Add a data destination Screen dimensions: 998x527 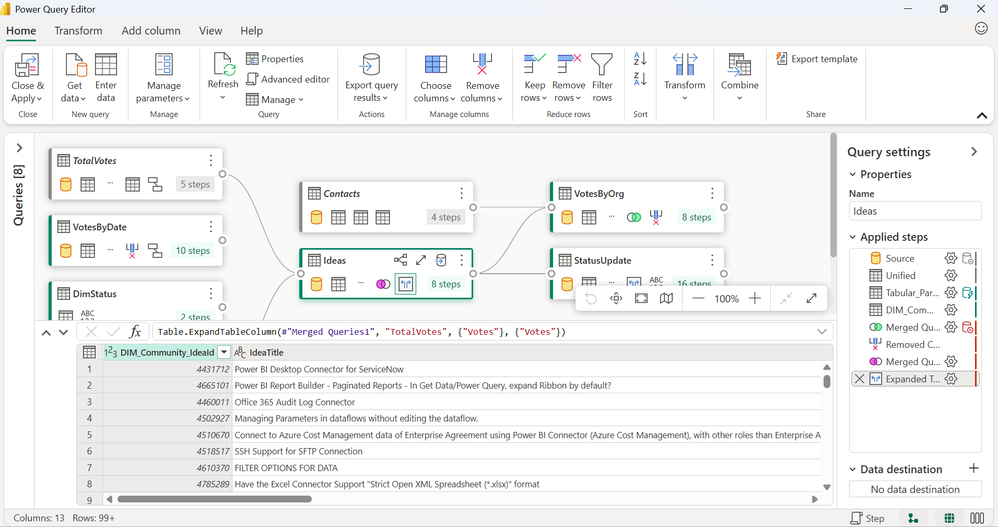(x=974, y=468)
